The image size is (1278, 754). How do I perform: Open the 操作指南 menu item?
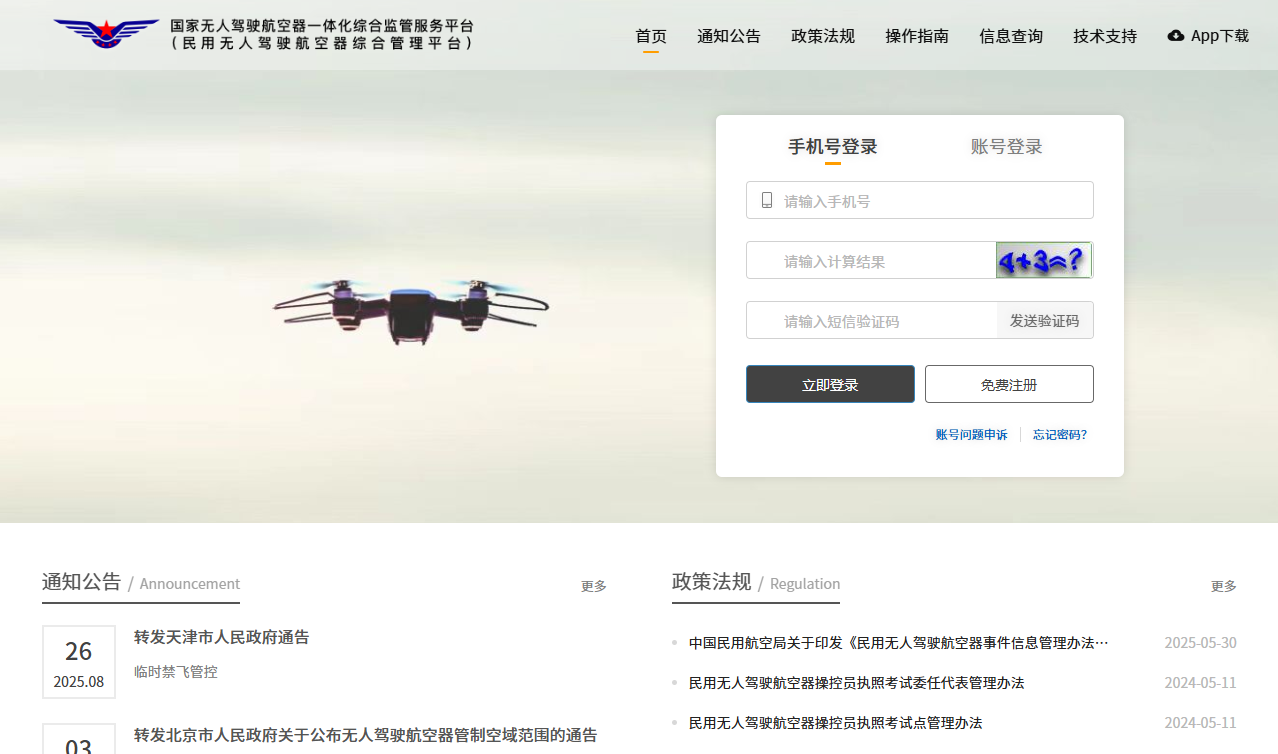coord(916,36)
